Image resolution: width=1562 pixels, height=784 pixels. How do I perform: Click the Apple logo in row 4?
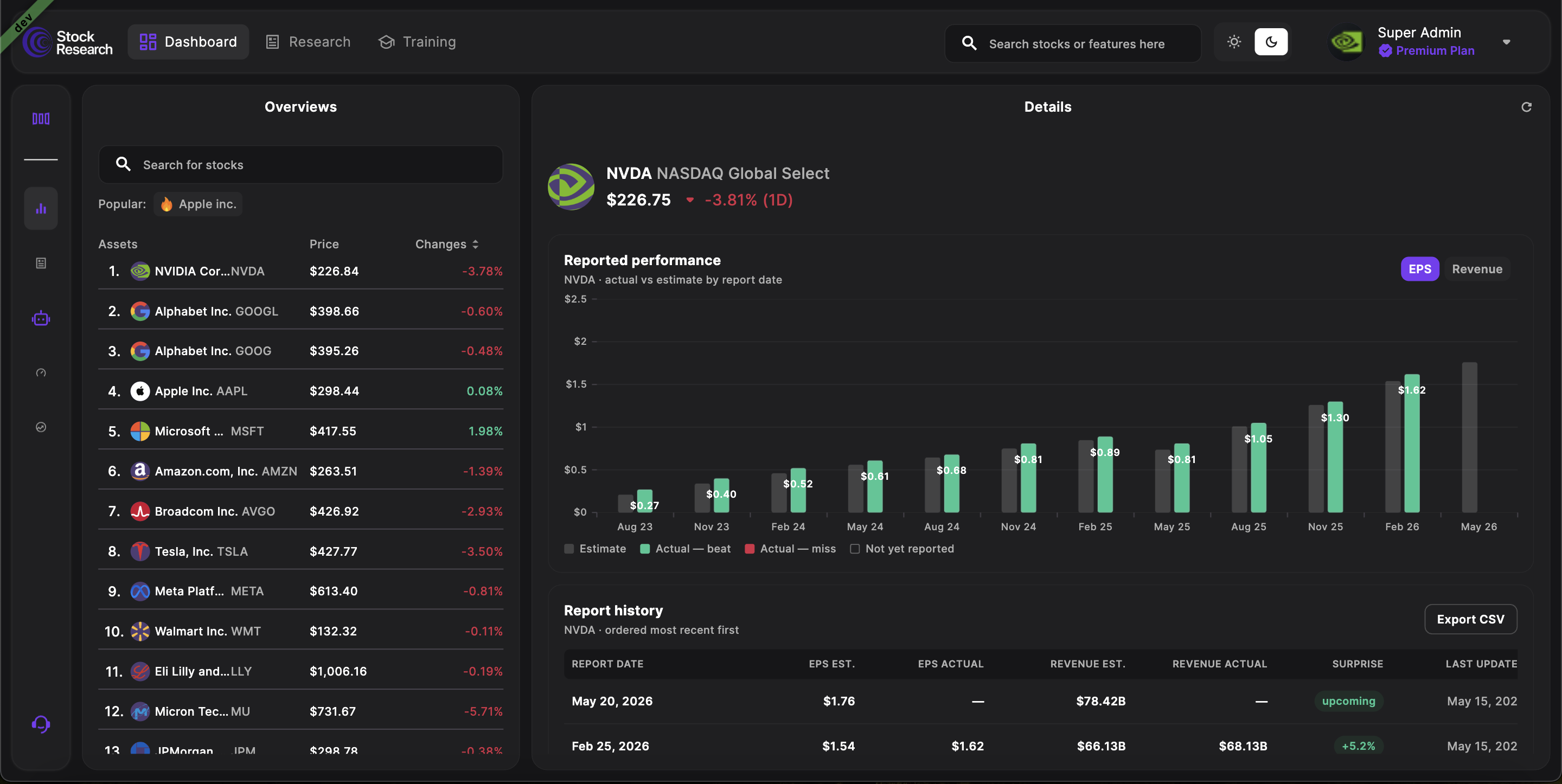(x=140, y=391)
